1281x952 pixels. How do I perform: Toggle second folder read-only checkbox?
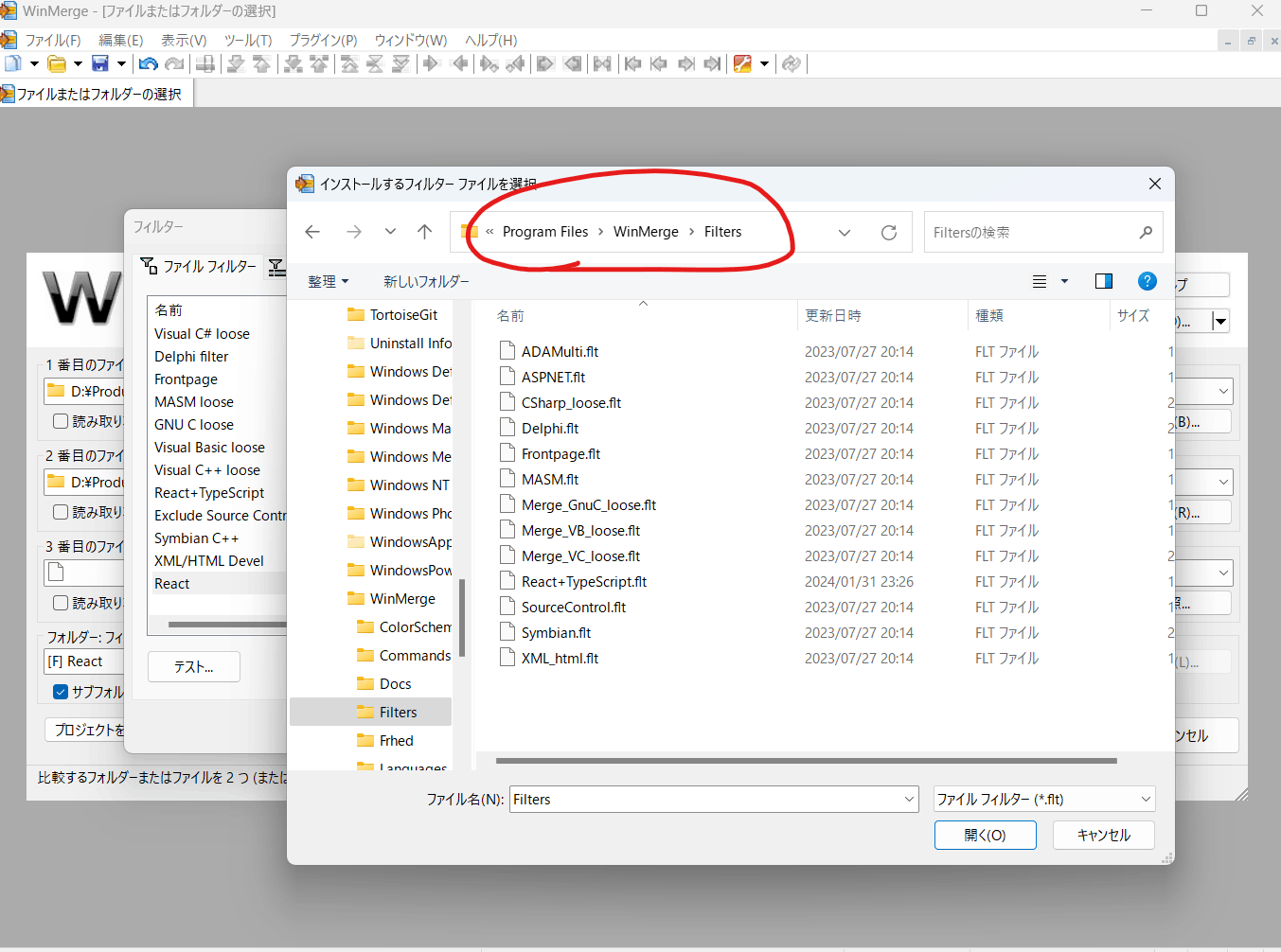(x=61, y=512)
